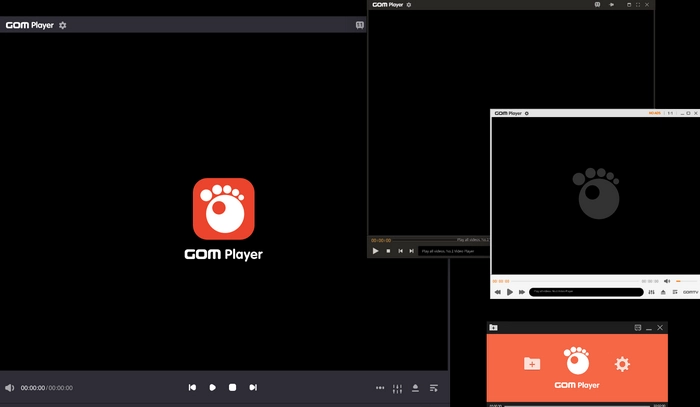Mute speaker in white skin player
Viewport: 700px width, 407px height.
point(667,281)
